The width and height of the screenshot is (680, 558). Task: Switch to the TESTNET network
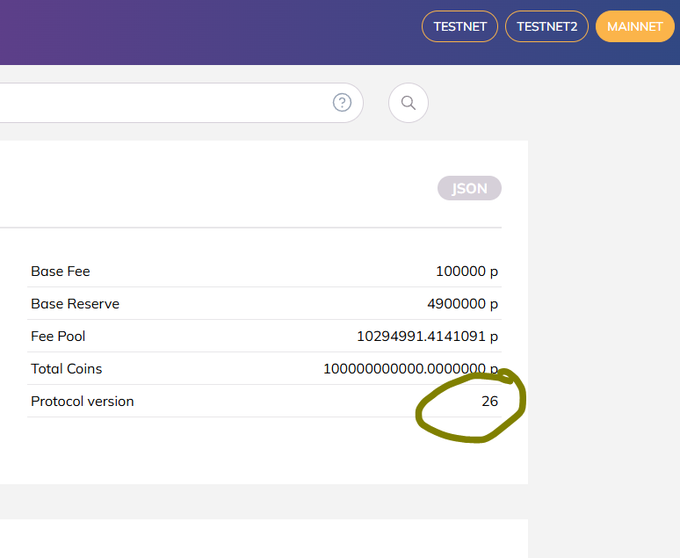(x=460, y=26)
